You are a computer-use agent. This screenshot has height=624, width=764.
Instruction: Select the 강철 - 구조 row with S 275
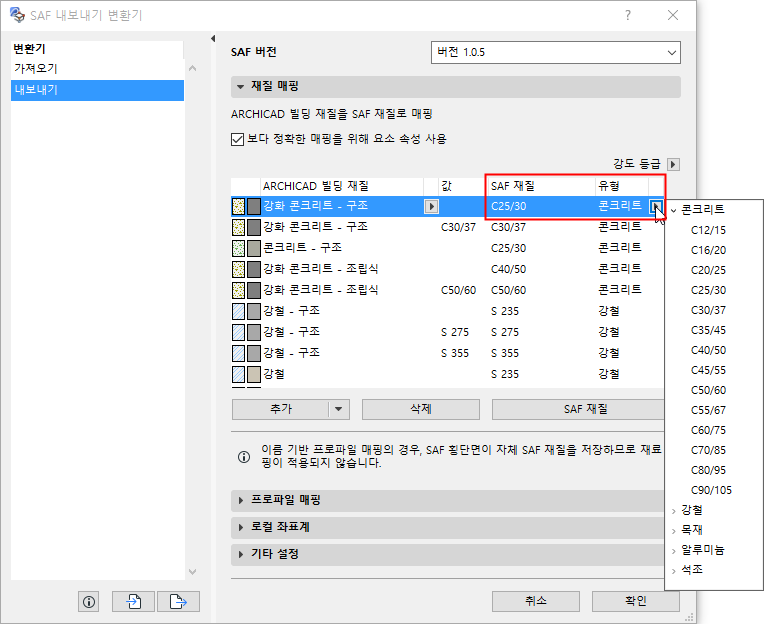point(447,332)
